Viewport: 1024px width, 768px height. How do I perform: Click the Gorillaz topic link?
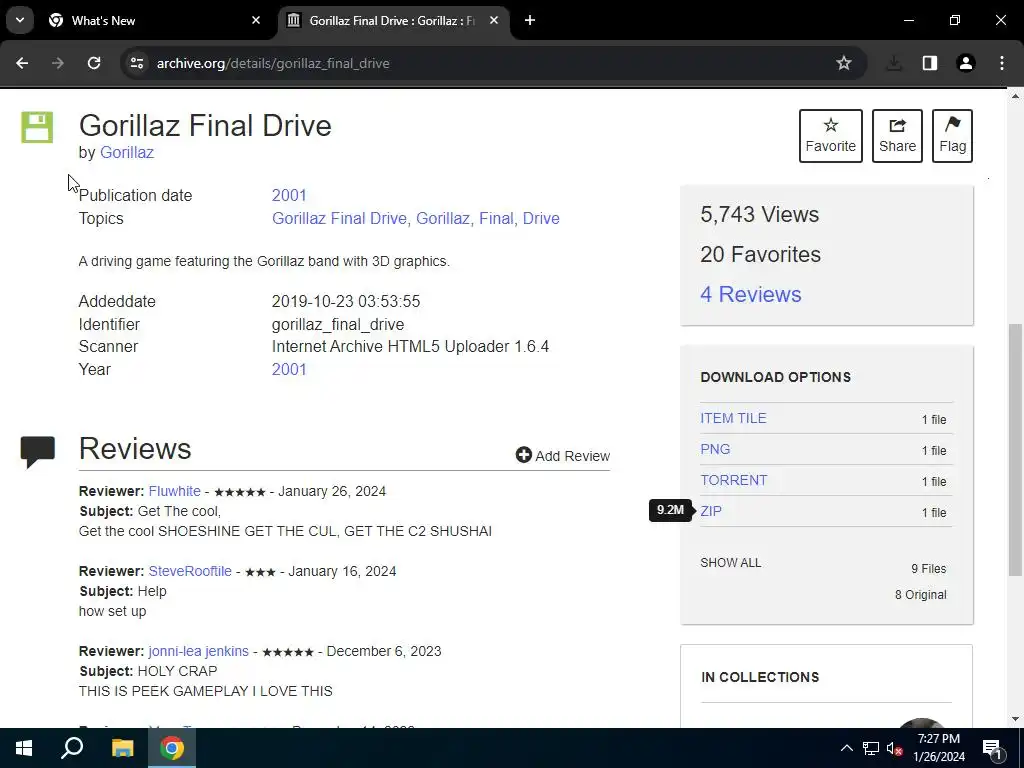click(x=443, y=218)
